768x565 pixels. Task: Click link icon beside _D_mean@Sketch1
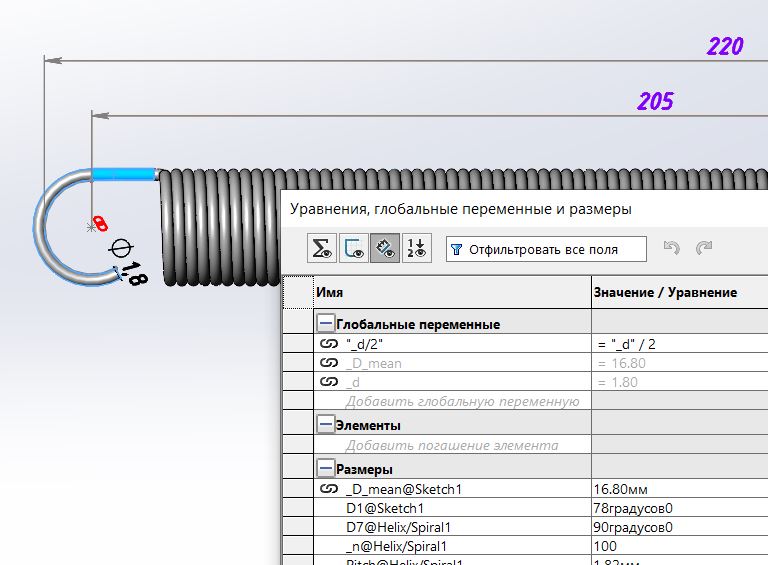click(x=329, y=489)
